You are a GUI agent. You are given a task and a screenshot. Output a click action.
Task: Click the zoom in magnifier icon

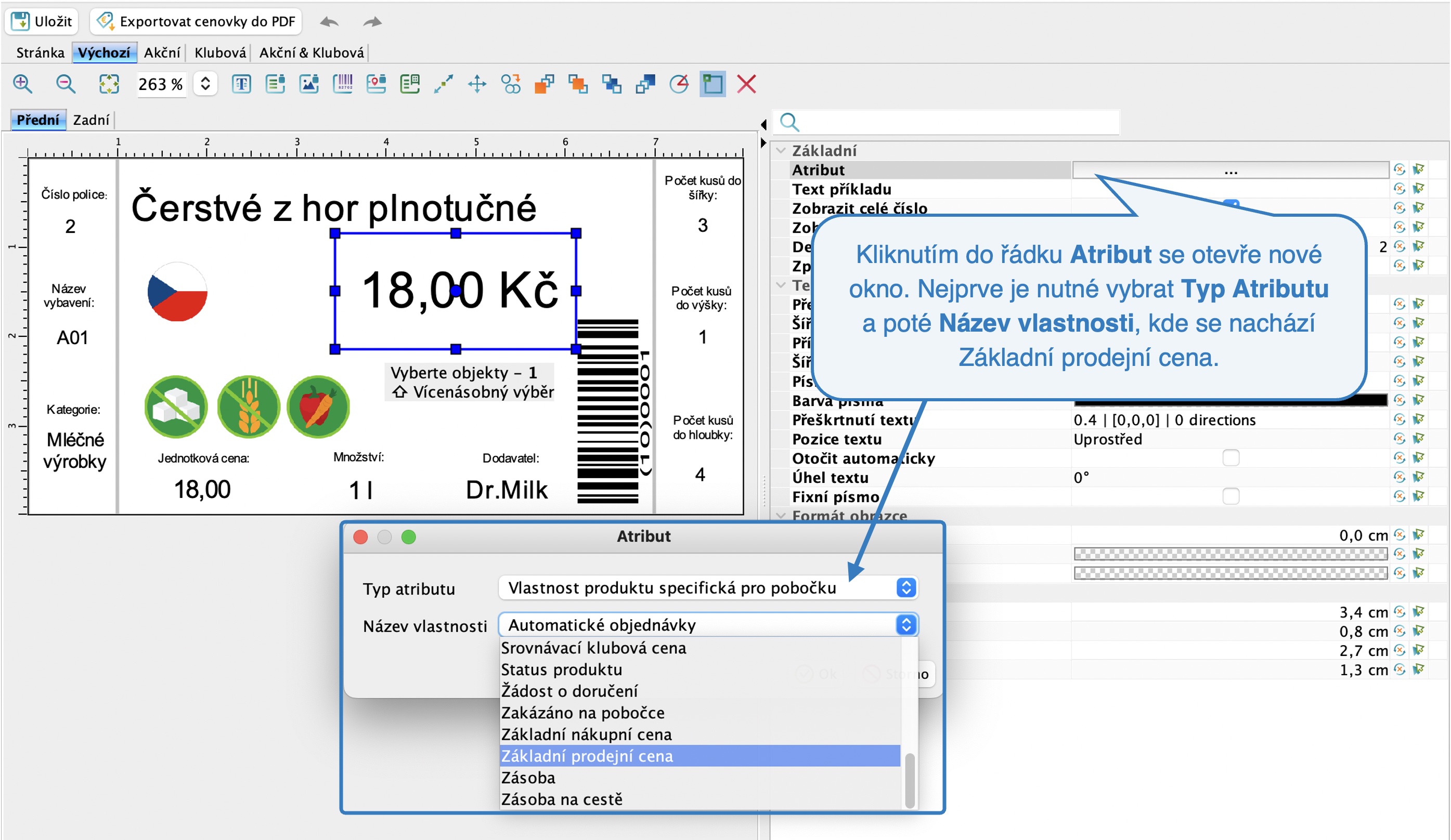coord(22,84)
